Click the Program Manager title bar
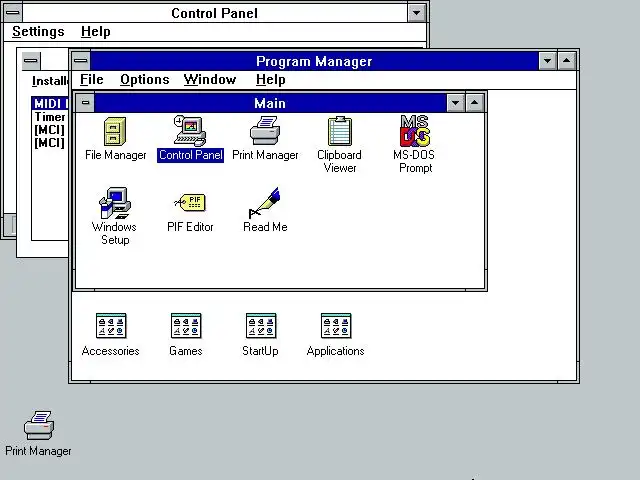This screenshot has width=640, height=480. pyautogui.click(x=314, y=61)
